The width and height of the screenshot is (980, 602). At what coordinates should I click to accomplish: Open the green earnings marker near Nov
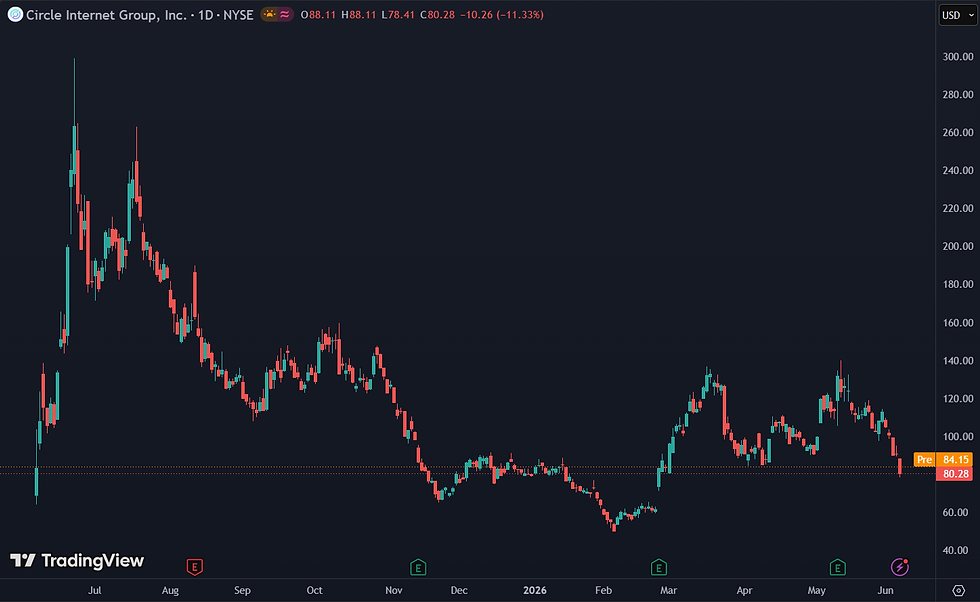coord(418,568)
